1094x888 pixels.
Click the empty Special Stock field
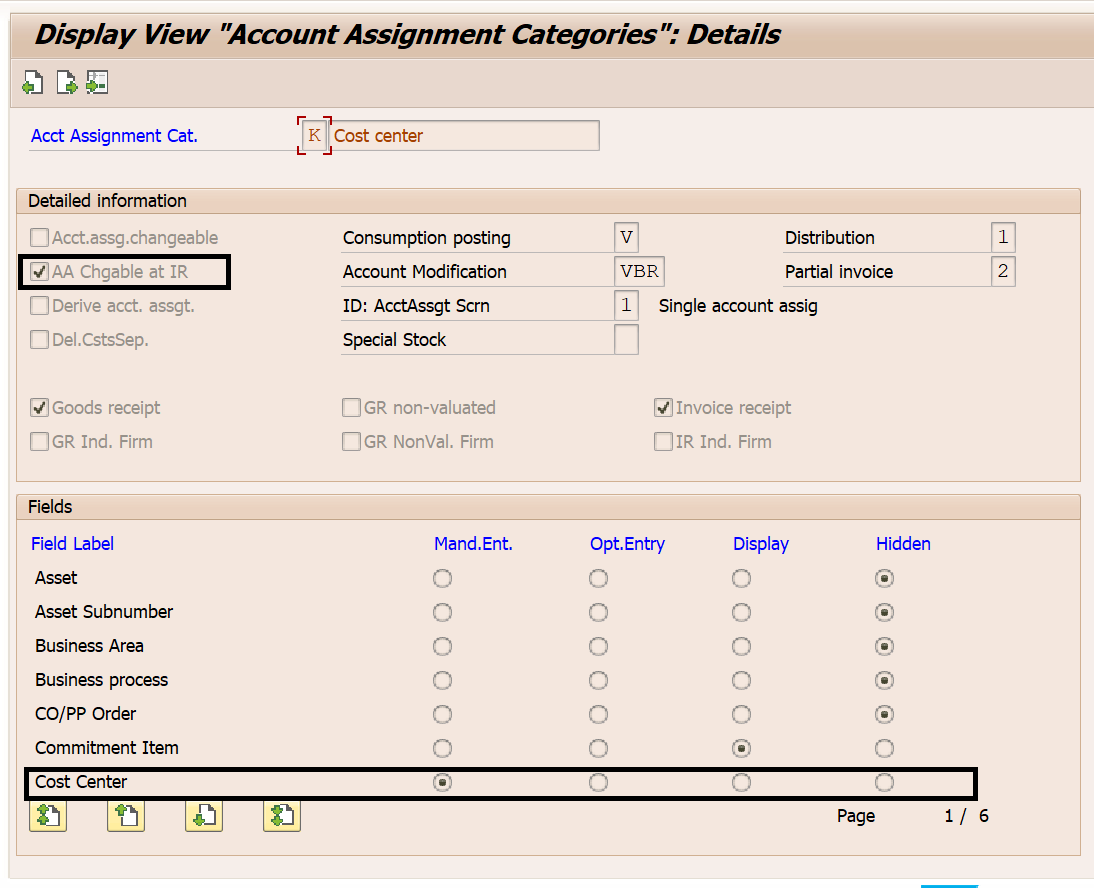point(626,340)
